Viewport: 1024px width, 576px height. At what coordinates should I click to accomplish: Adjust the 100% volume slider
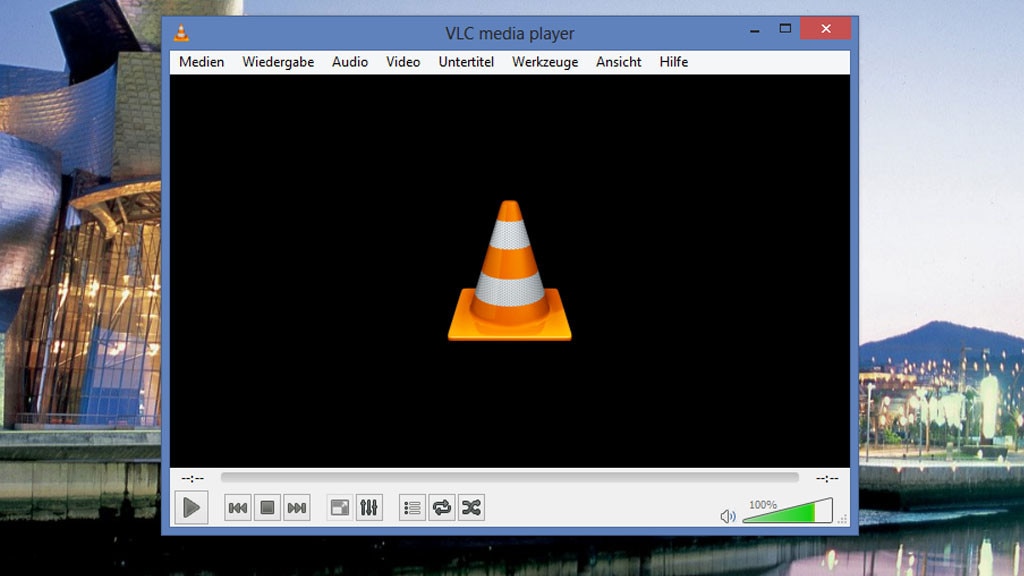790,510
